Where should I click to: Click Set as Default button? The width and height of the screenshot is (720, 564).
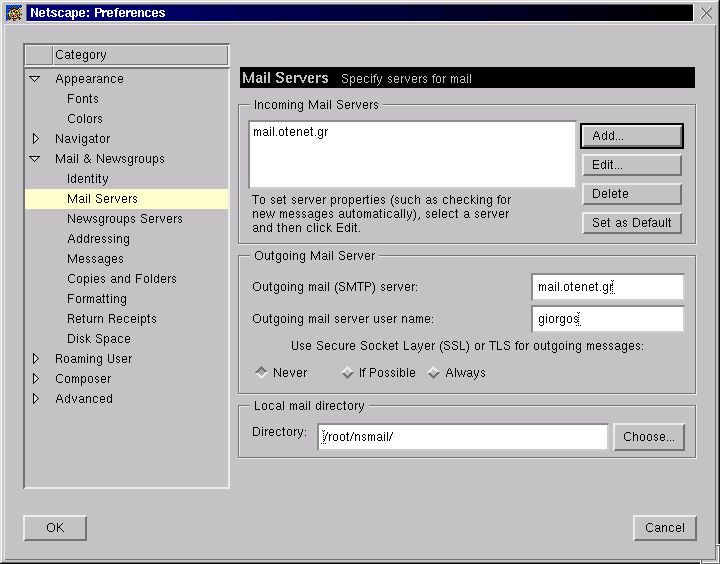coord(632,223)
